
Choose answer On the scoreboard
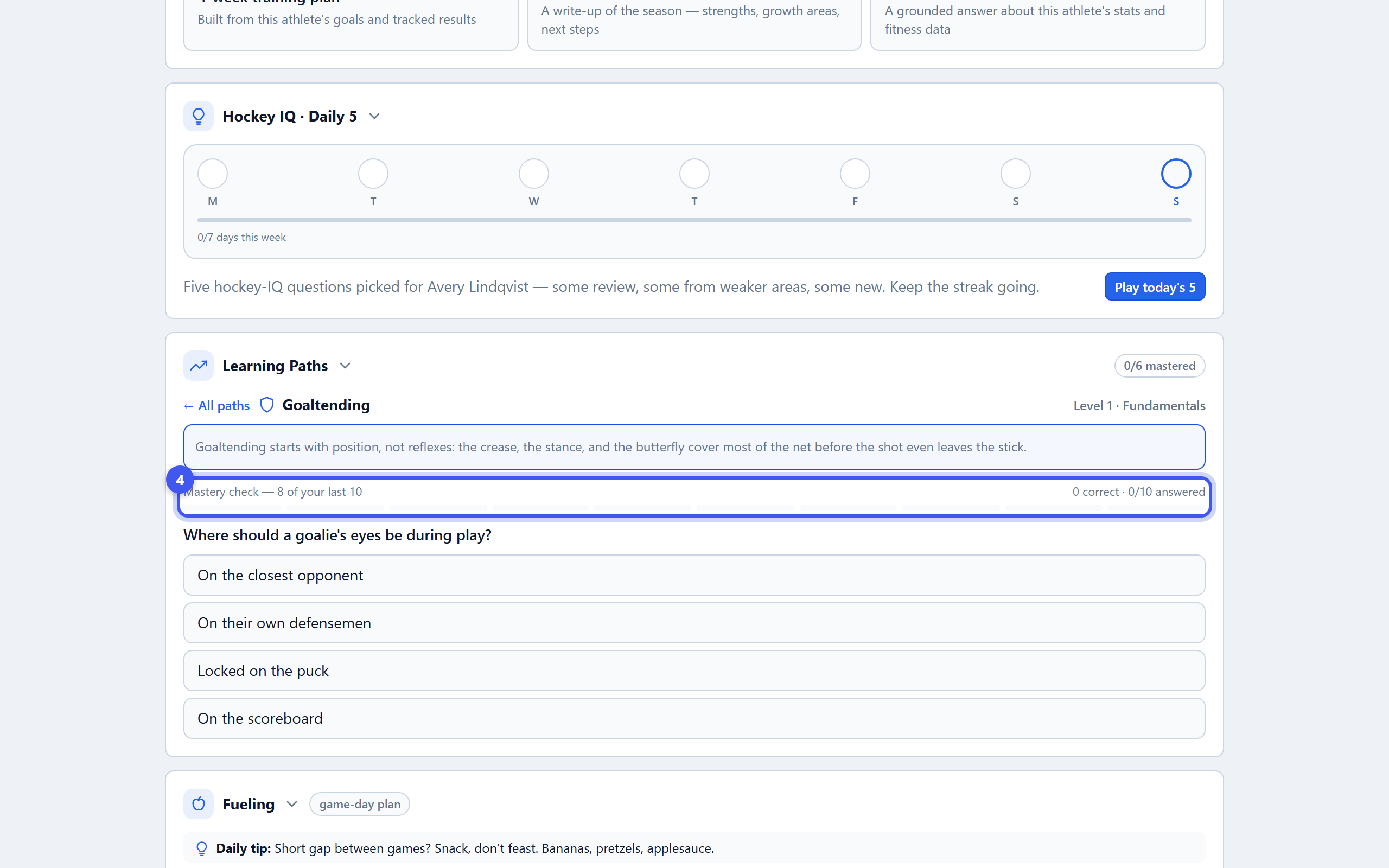694,718
